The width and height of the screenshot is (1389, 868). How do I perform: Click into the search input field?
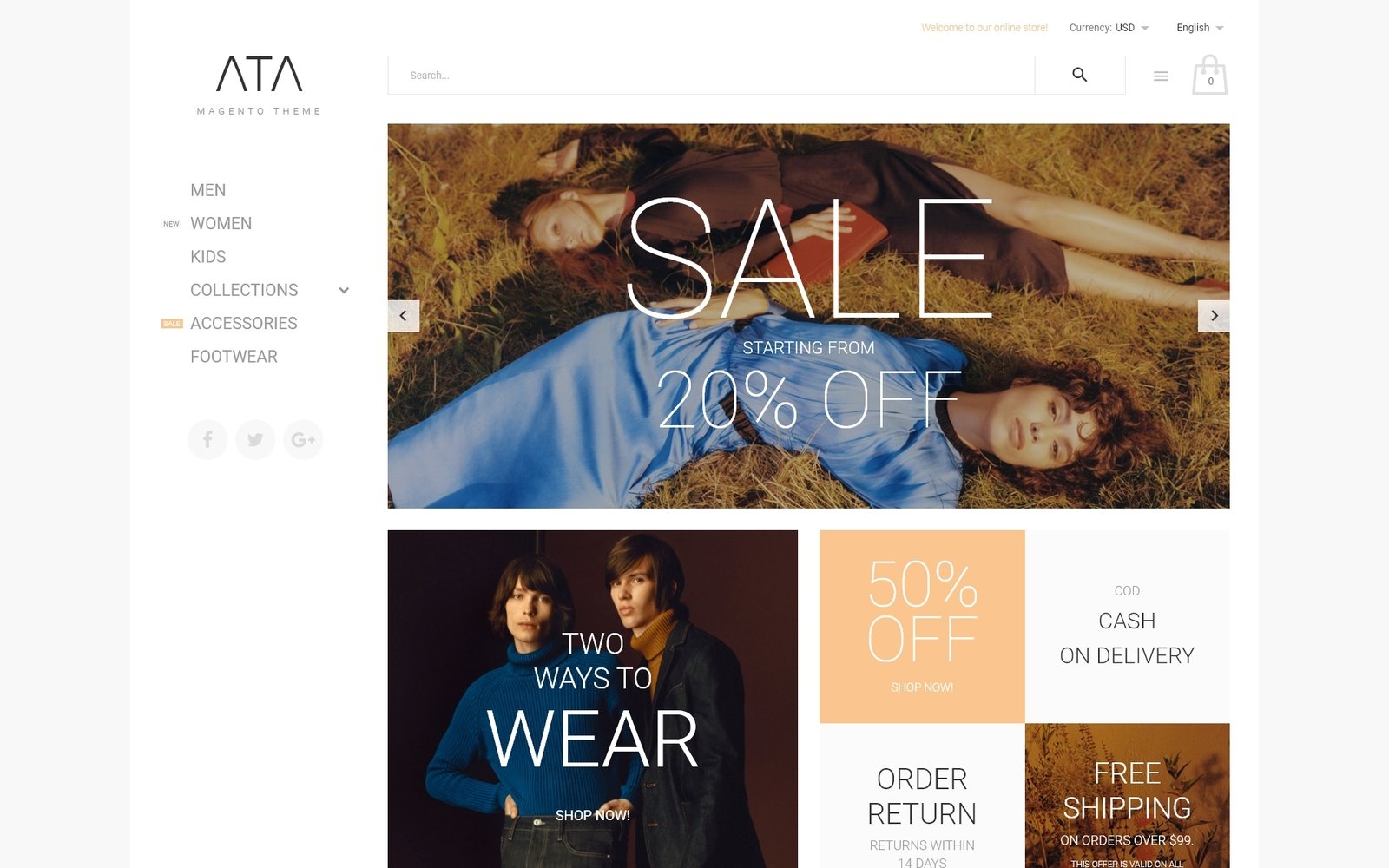711,75
